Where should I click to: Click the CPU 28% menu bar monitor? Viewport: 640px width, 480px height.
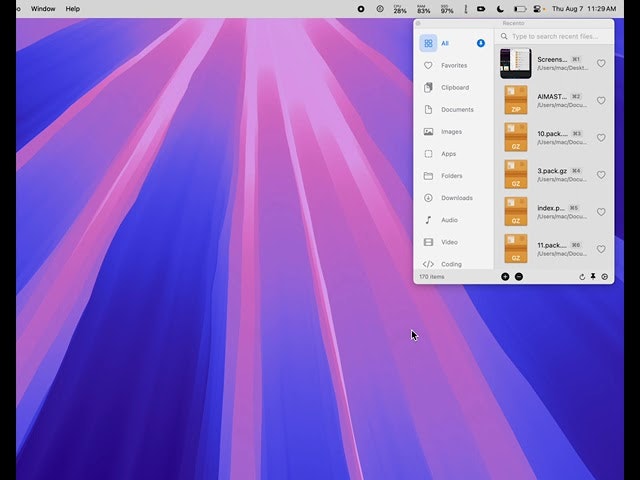point(400,9)
